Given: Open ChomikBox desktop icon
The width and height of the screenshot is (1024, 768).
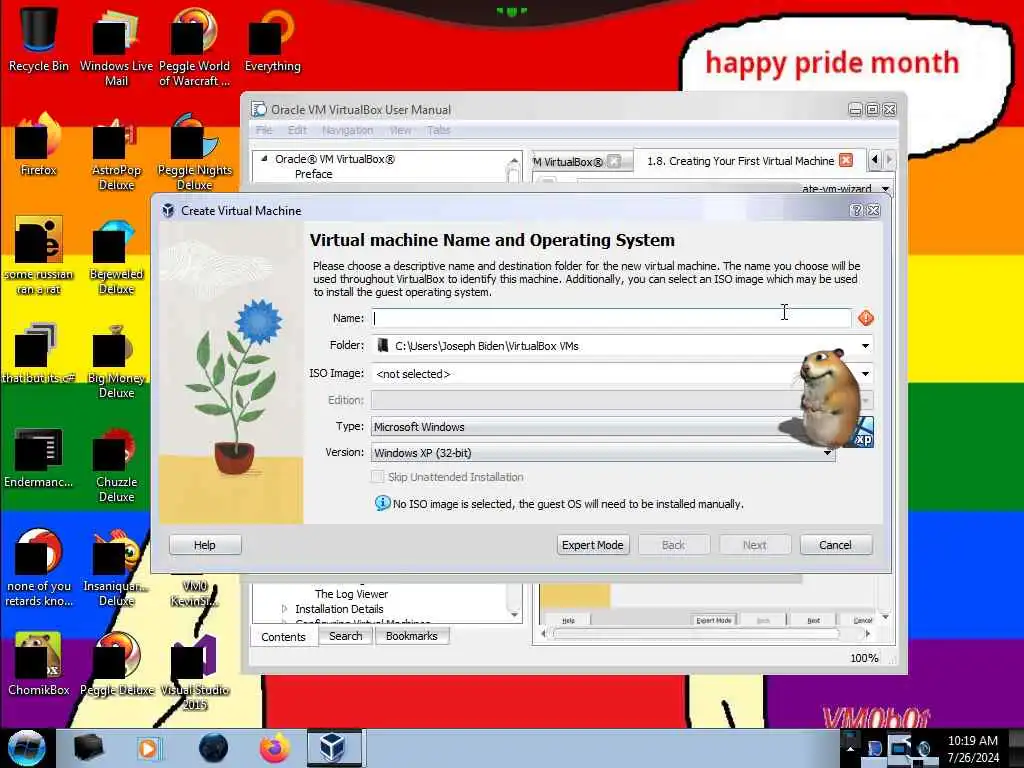Looking at the screenshot, I should (38, 664).
